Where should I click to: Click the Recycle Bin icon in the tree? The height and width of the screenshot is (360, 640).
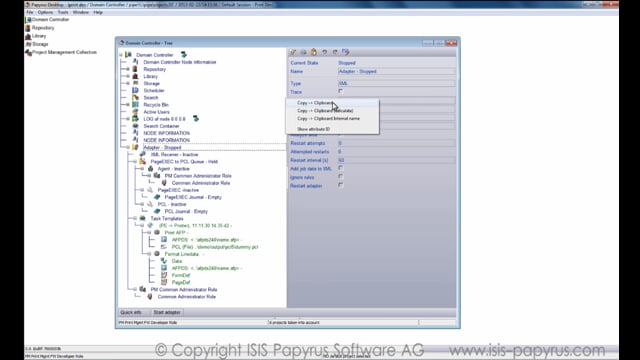pyautogui.click(x=135, y=104)
